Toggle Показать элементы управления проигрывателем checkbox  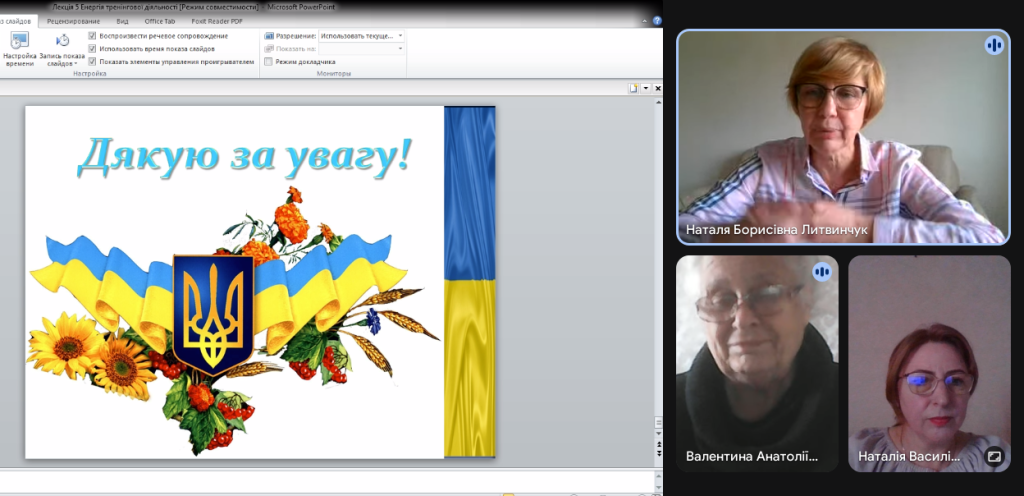tap(93, 61)
